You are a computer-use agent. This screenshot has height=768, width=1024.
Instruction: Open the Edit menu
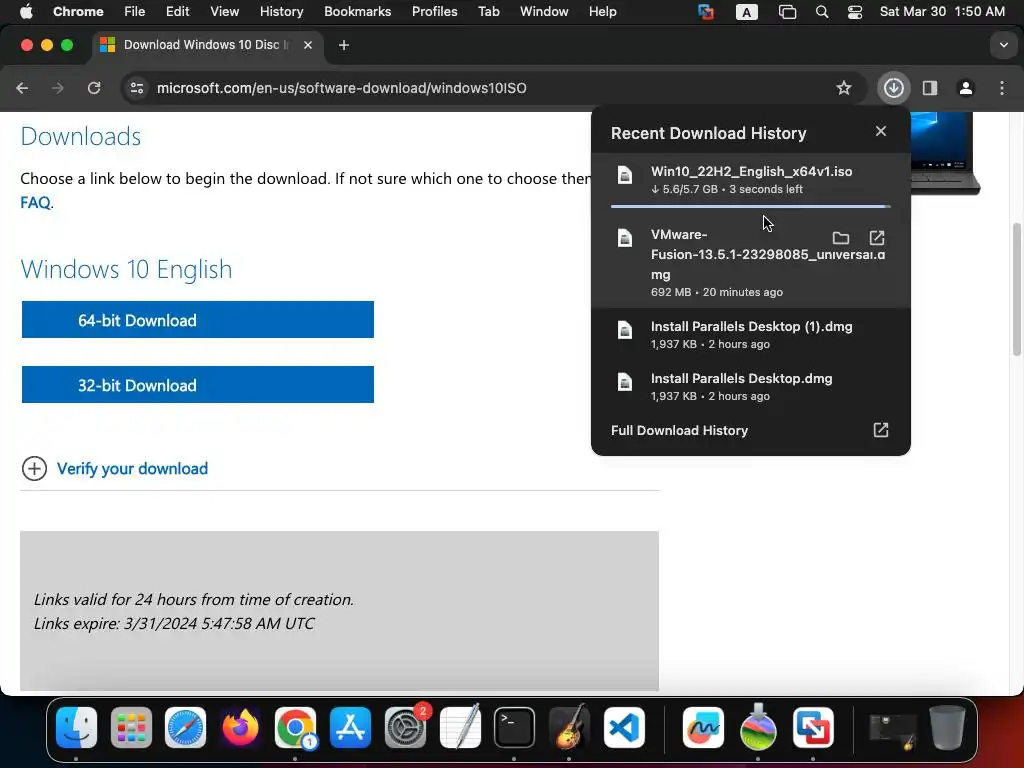[x=177, y=12]
